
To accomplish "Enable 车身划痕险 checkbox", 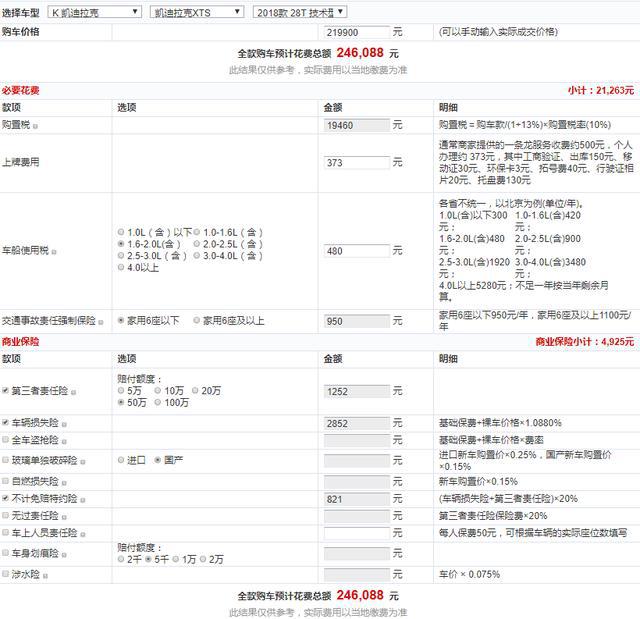I will coord(5,553).
